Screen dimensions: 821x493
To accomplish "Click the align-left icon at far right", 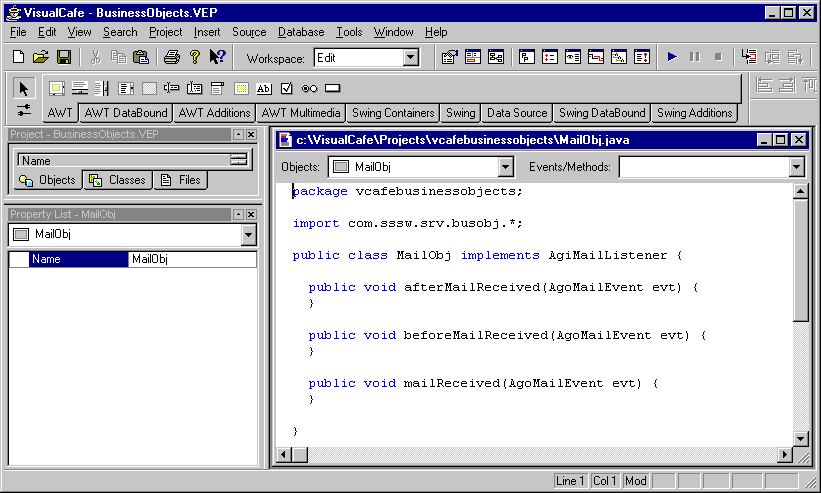I will [764, 85].
